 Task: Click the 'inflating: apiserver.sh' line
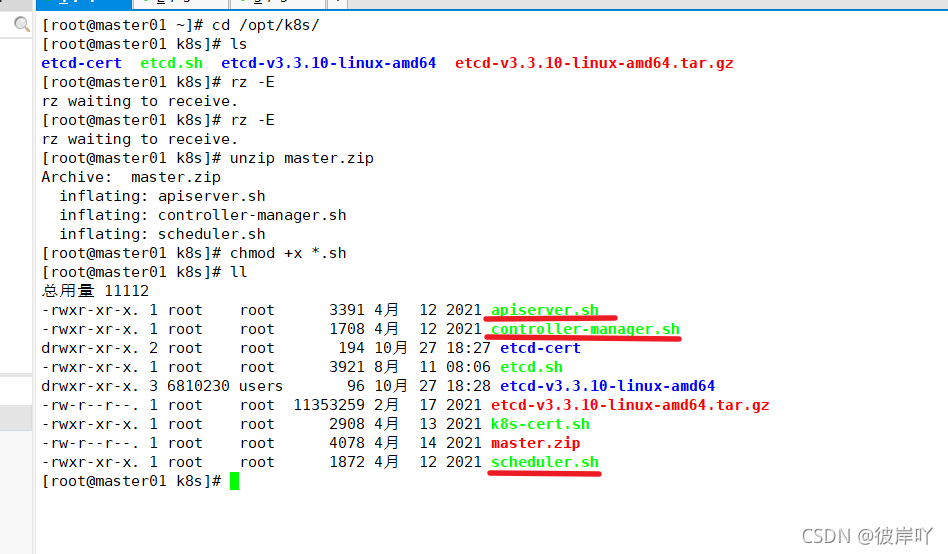click(162, 196)
